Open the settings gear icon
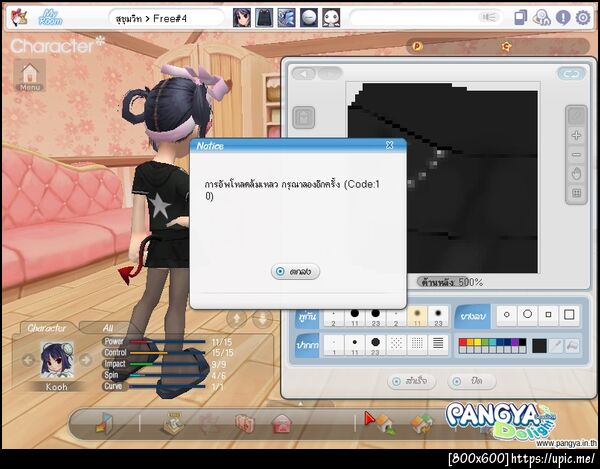Image resolution: width=600 pixels, height=469 pixels. pyautogui.click(x=583, y=18)
